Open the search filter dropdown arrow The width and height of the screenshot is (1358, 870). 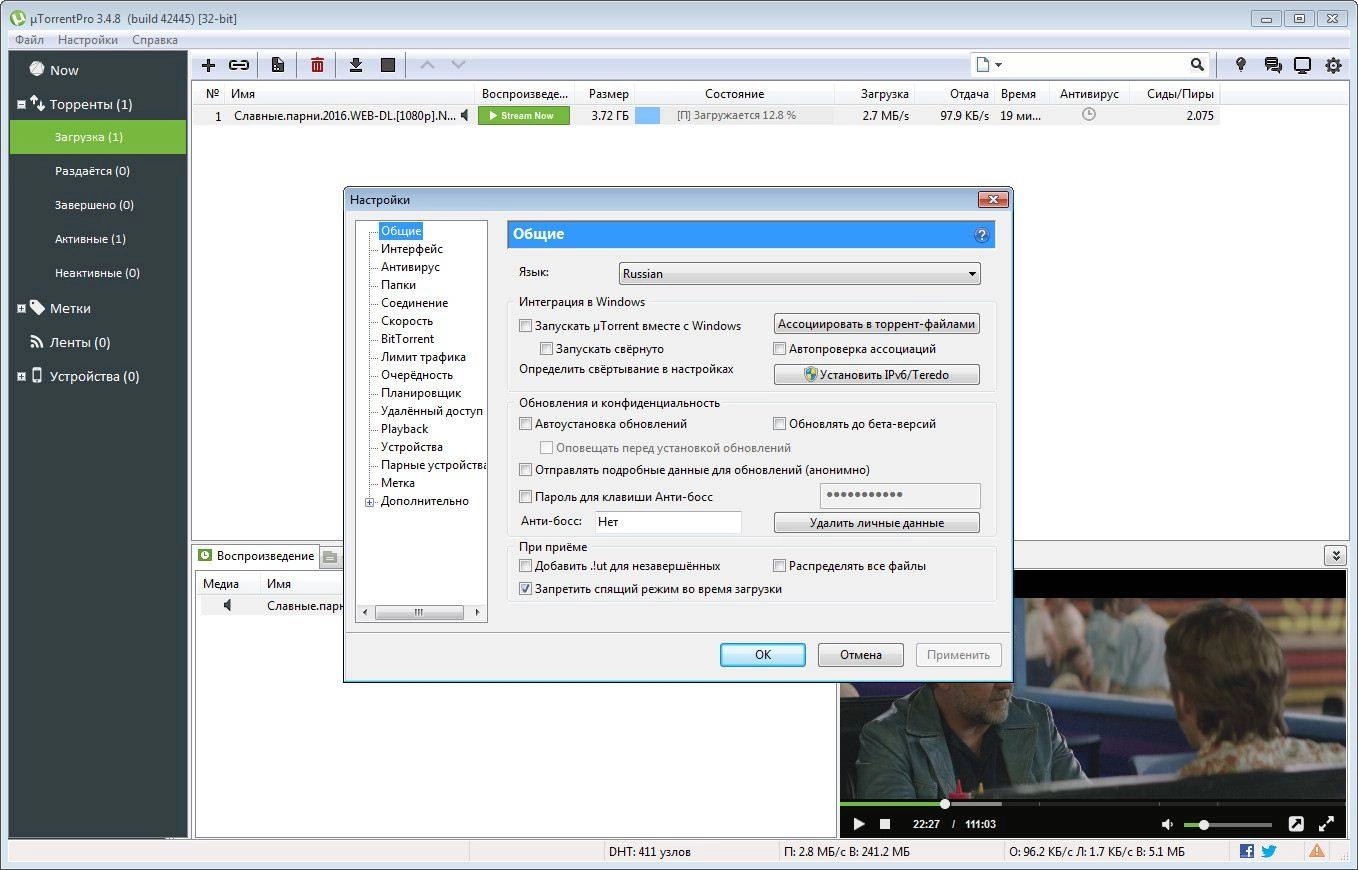(996, 64)
